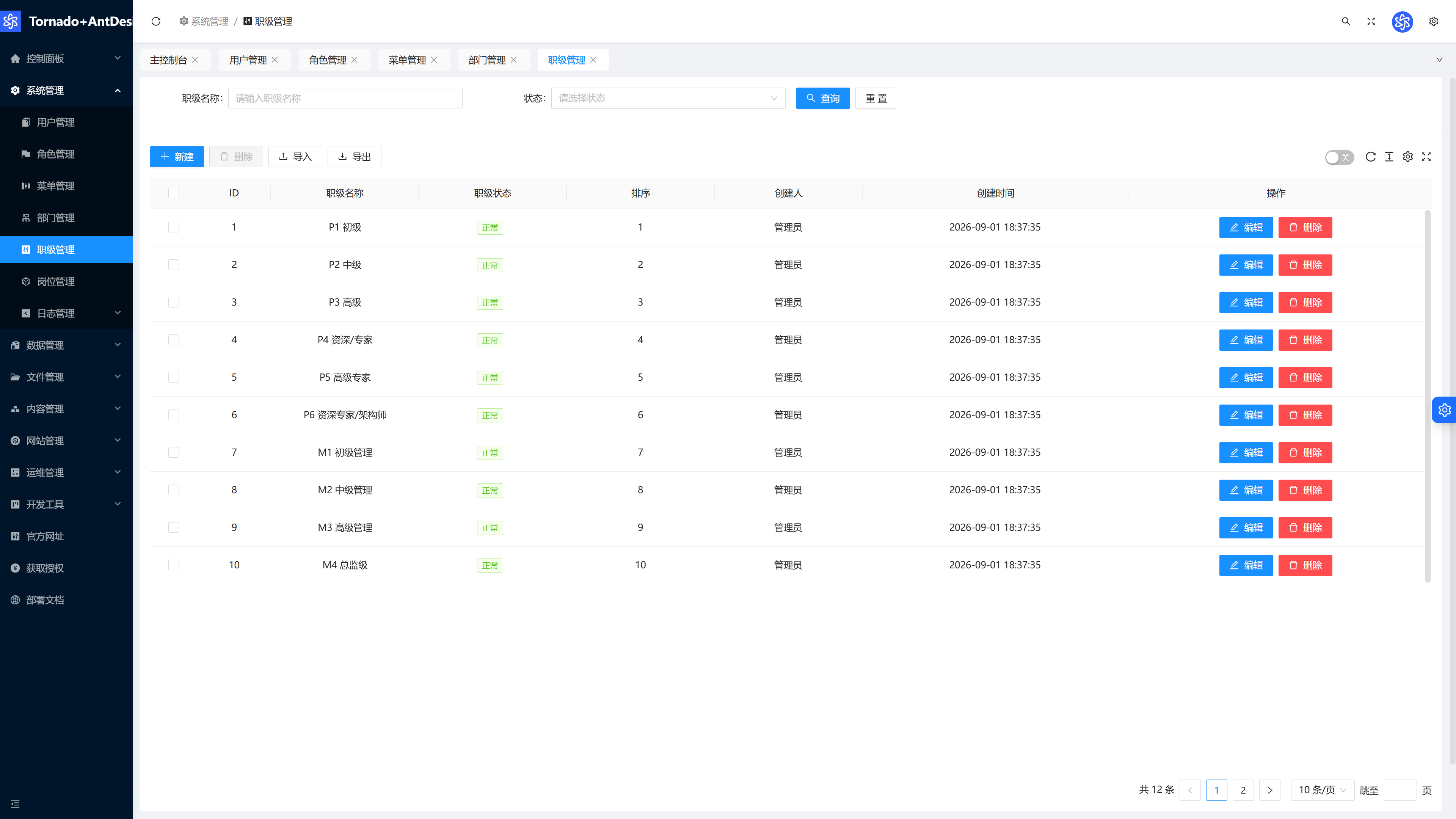
Task: Check the select-all checkbox in header
Action: coord(174,193)
